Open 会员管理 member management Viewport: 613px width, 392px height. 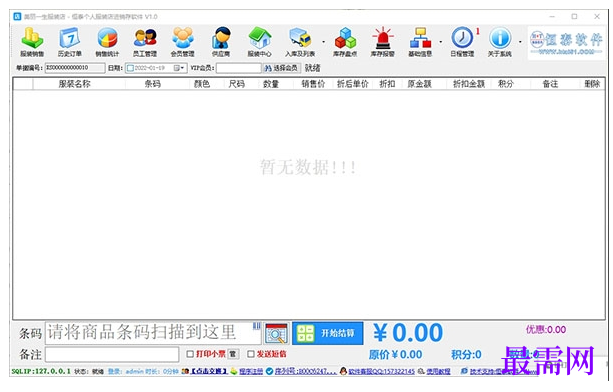[x=183, y=42]
